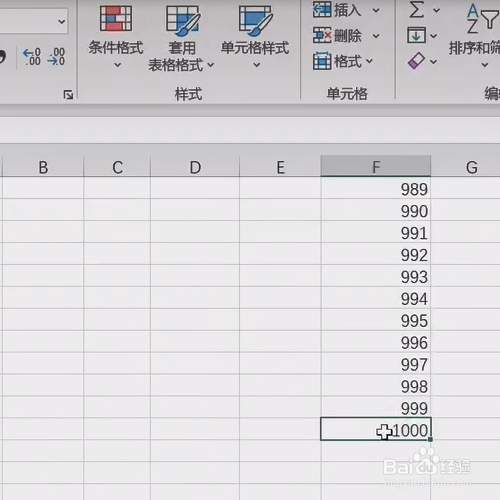The height and width of the screenshot is (500, 500).
Task: Expand the Clear dropdown arrow
Action: pos(433,61)
